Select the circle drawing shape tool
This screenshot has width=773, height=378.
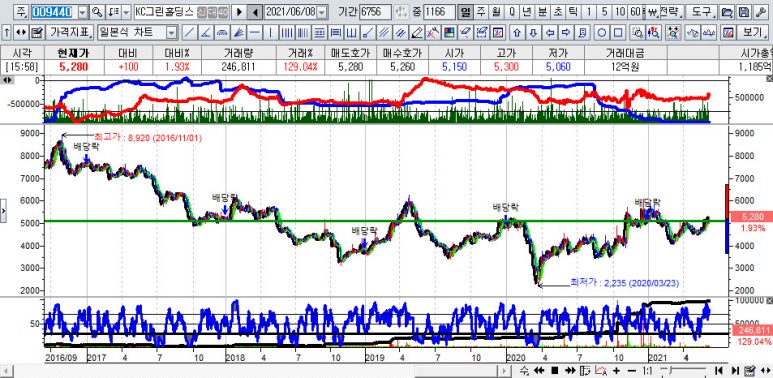(601, 33)
